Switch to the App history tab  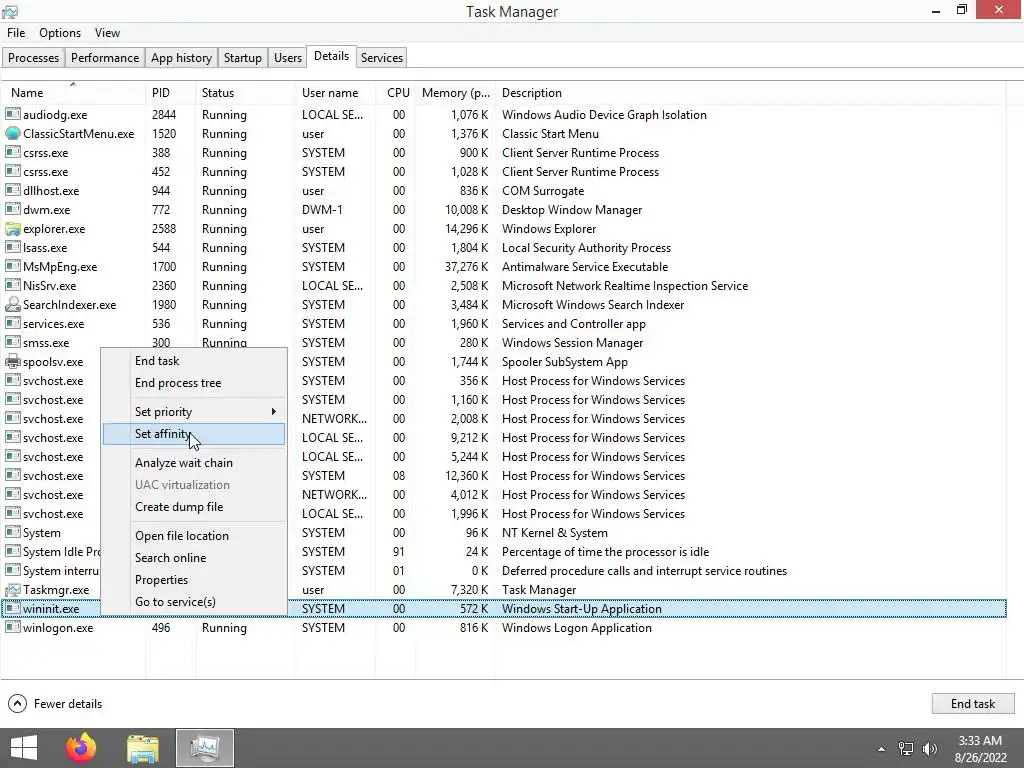click(x=181, y=57)
